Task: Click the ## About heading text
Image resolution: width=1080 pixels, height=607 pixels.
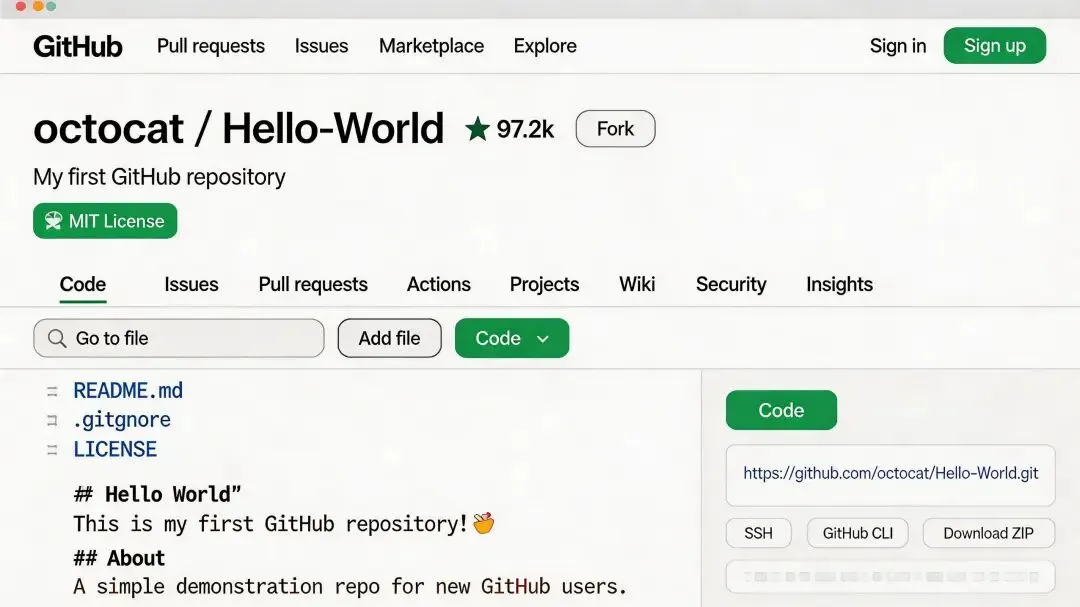Action: click(x=119, y=558)
